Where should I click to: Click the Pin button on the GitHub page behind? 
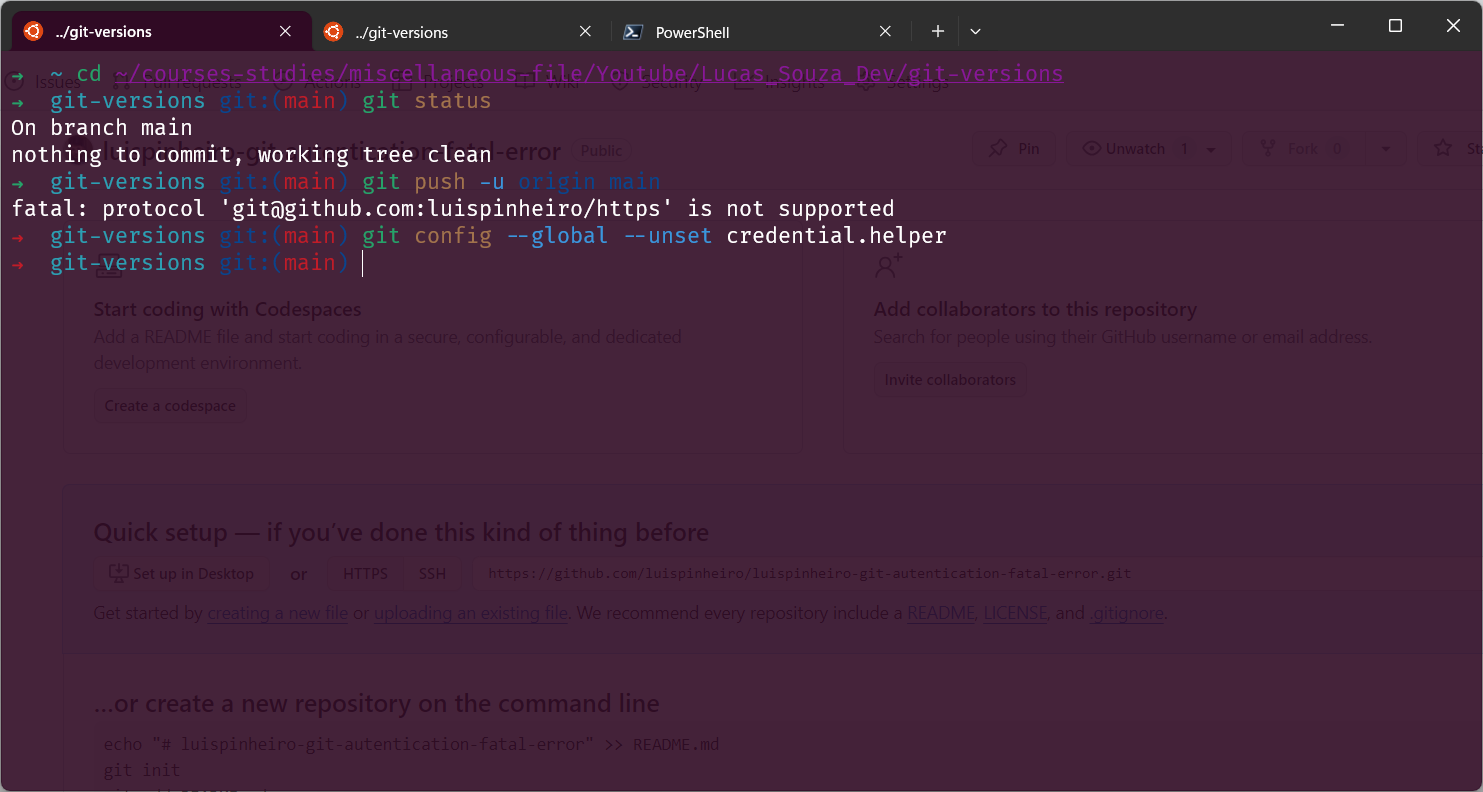[1014, 149]
